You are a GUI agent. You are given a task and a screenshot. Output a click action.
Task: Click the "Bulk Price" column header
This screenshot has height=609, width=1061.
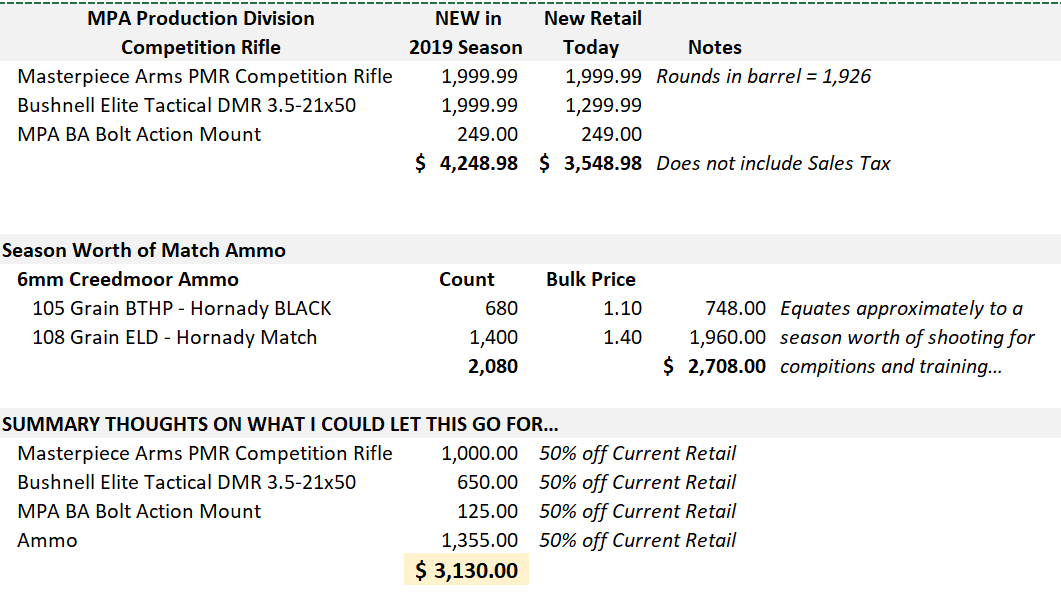coord(591,279)
